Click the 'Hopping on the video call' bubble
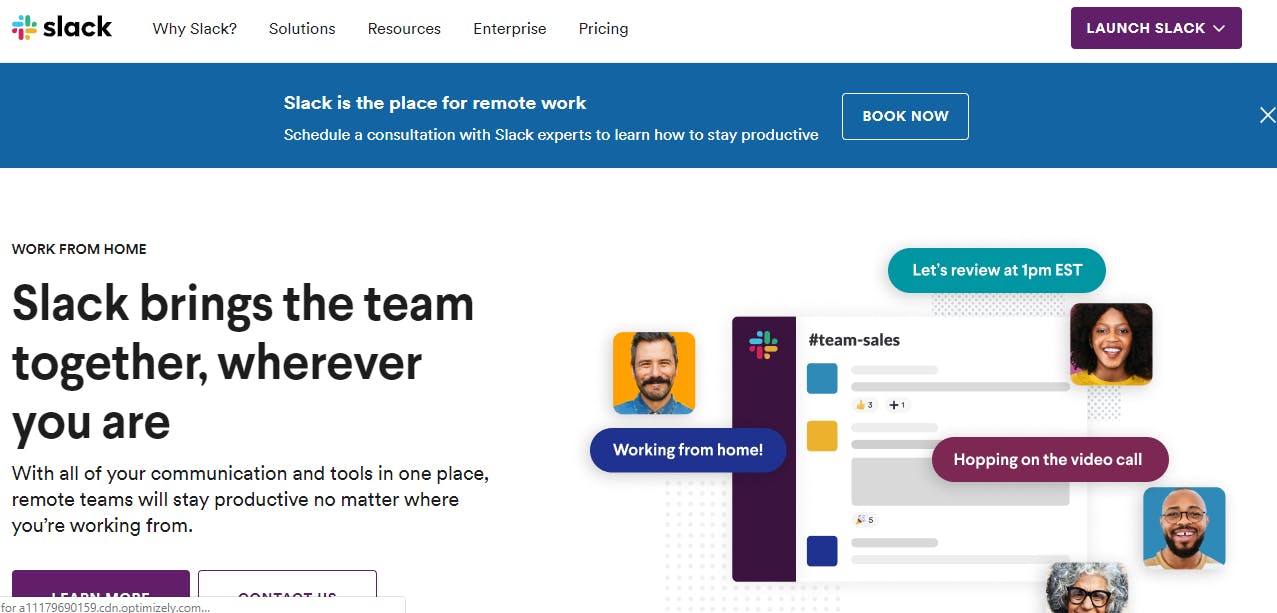This screenshot has height=613, width=1277. coord(1050,460)
